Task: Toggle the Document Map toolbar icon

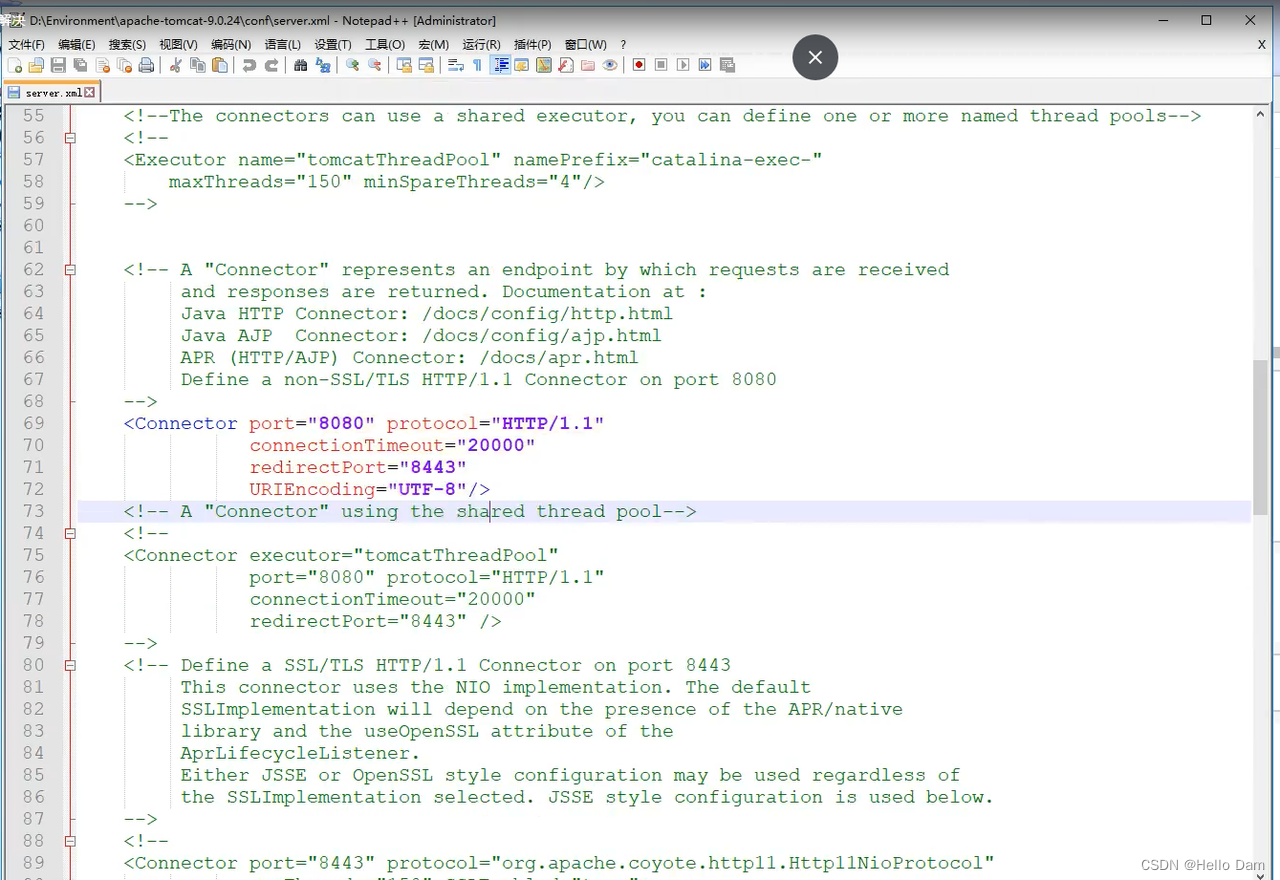Action: (x=544, y=65)
